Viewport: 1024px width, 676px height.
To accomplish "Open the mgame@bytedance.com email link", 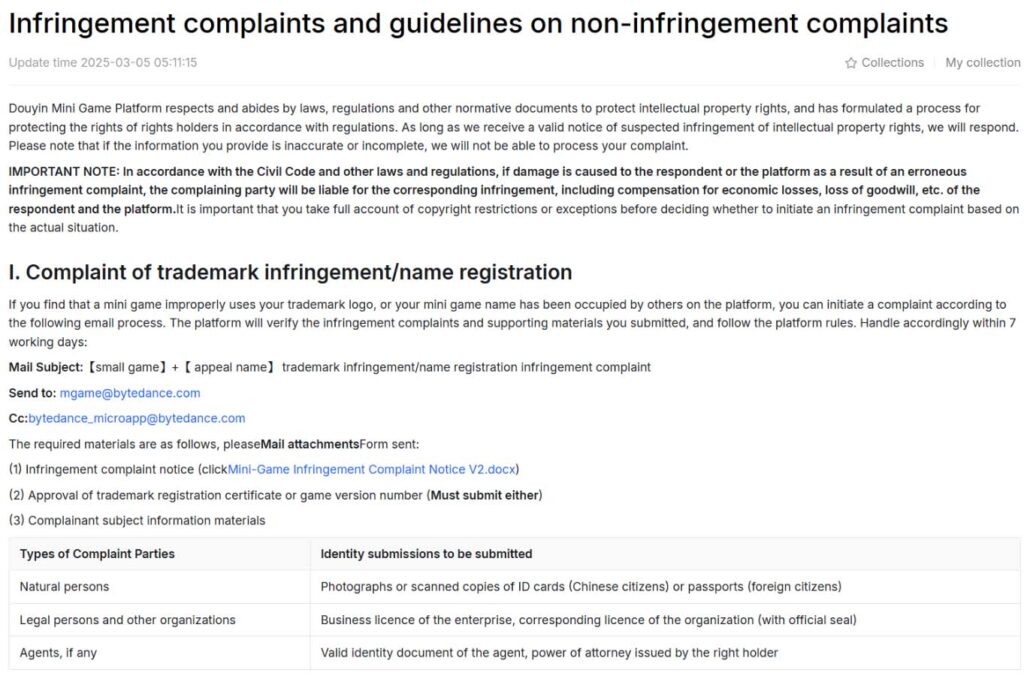I will 130,393.
